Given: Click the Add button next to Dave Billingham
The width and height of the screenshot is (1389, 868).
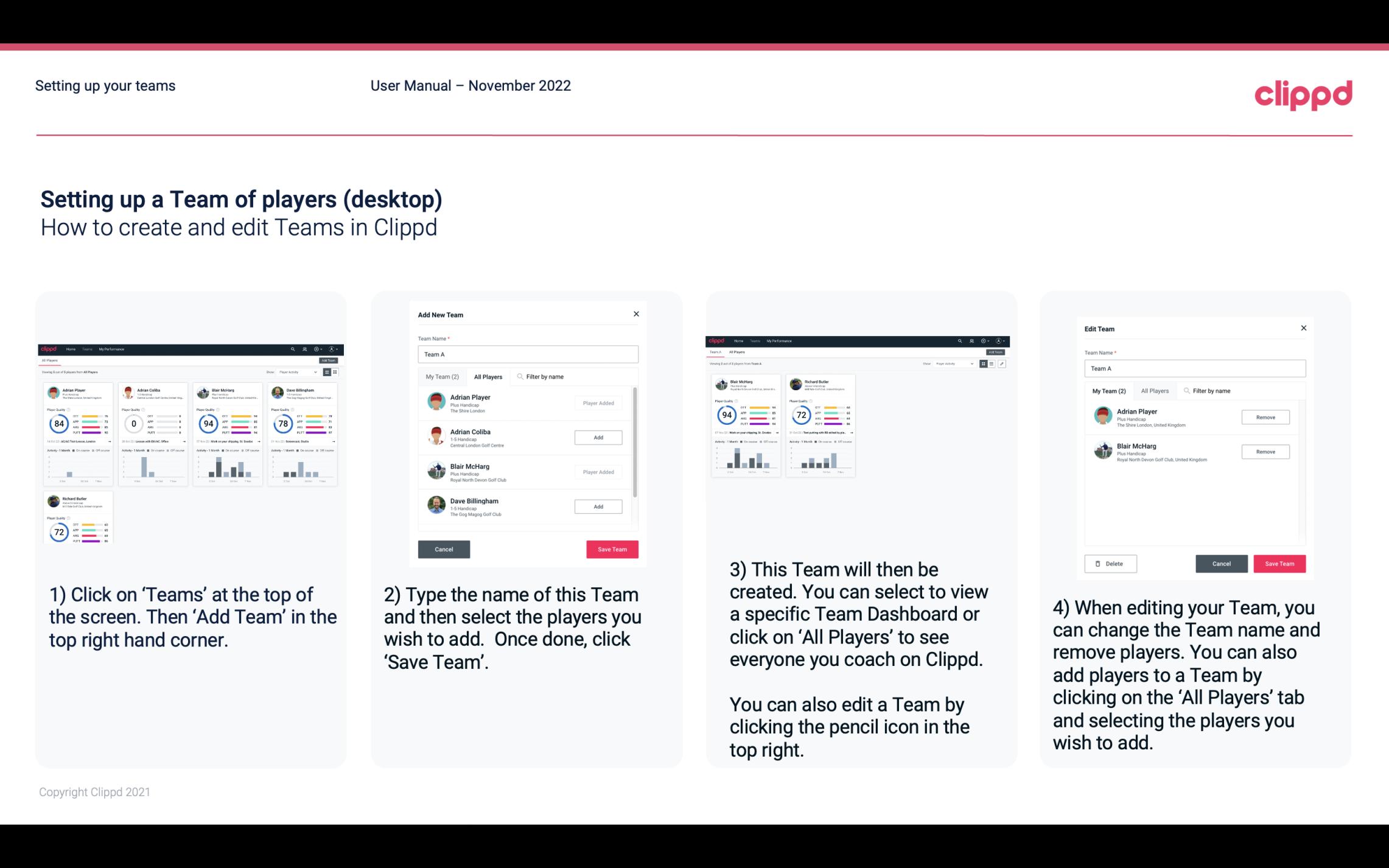Looking at the screenshot, I should pos(598,506).
